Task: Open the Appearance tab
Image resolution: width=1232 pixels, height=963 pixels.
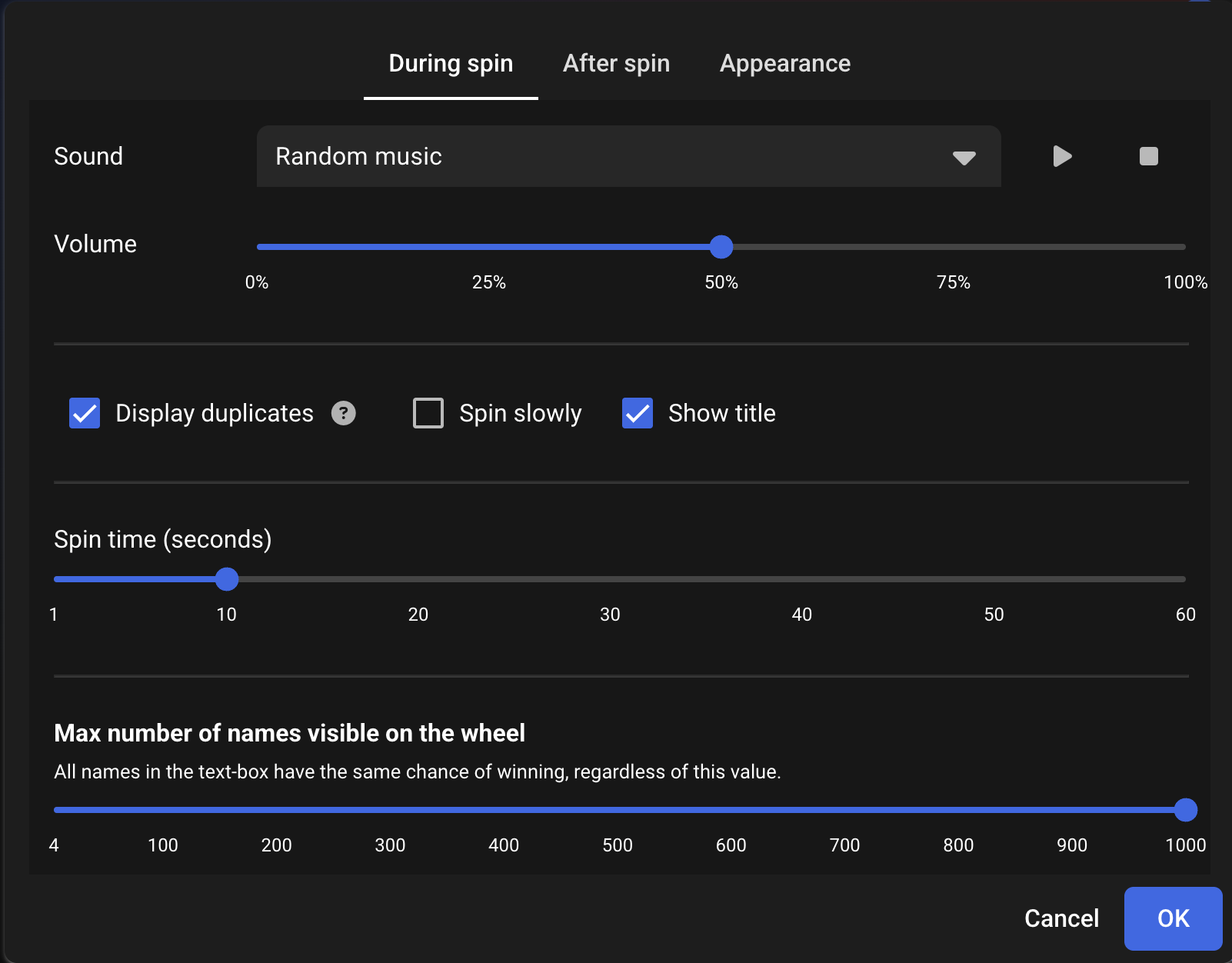Action: coord(784,64)
